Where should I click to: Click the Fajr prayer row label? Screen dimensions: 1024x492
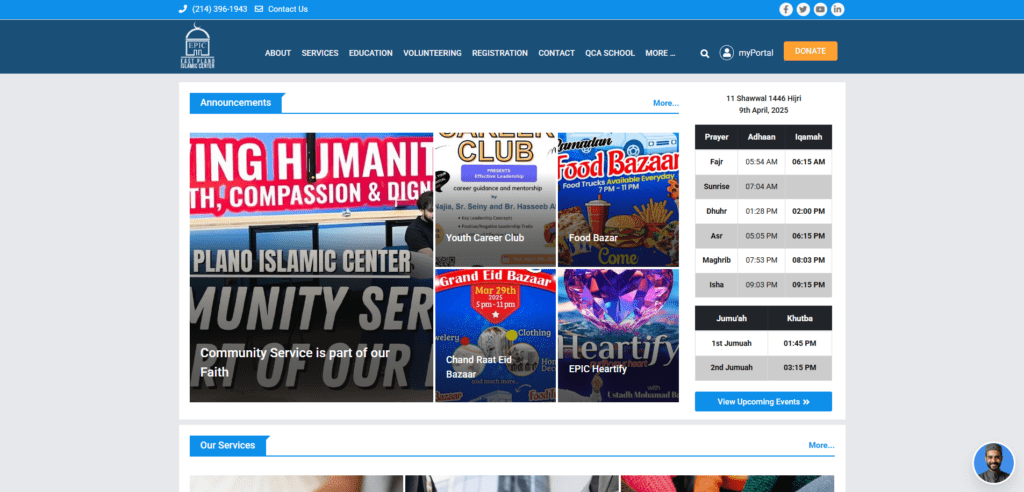(x=716, y=162)
